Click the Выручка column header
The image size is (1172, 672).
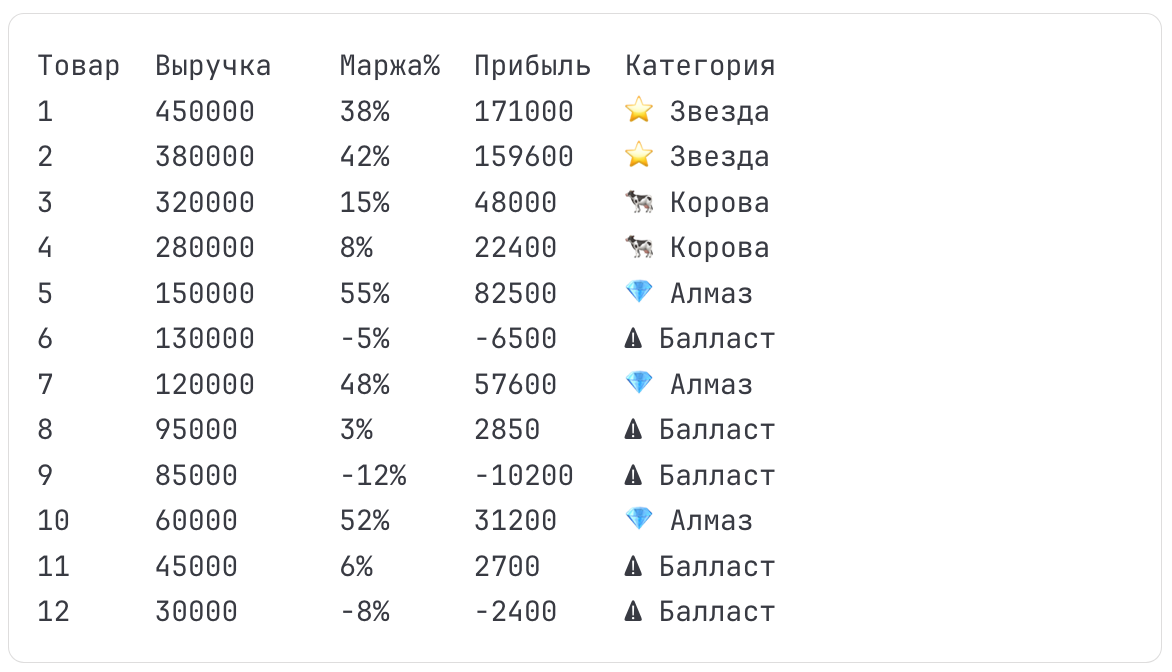[x=213, y=66]
